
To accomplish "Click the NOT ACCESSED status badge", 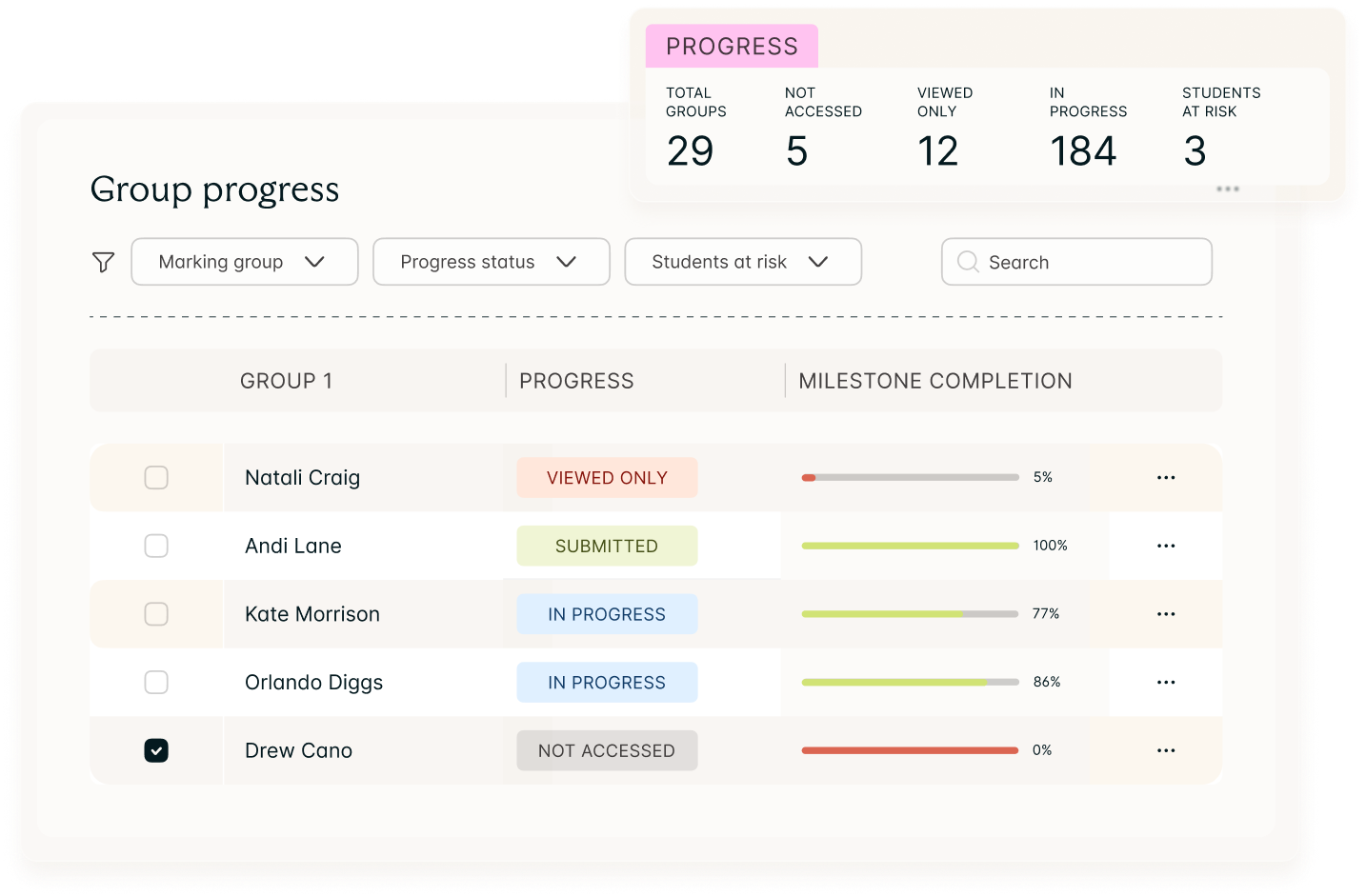I will point(607,750).
